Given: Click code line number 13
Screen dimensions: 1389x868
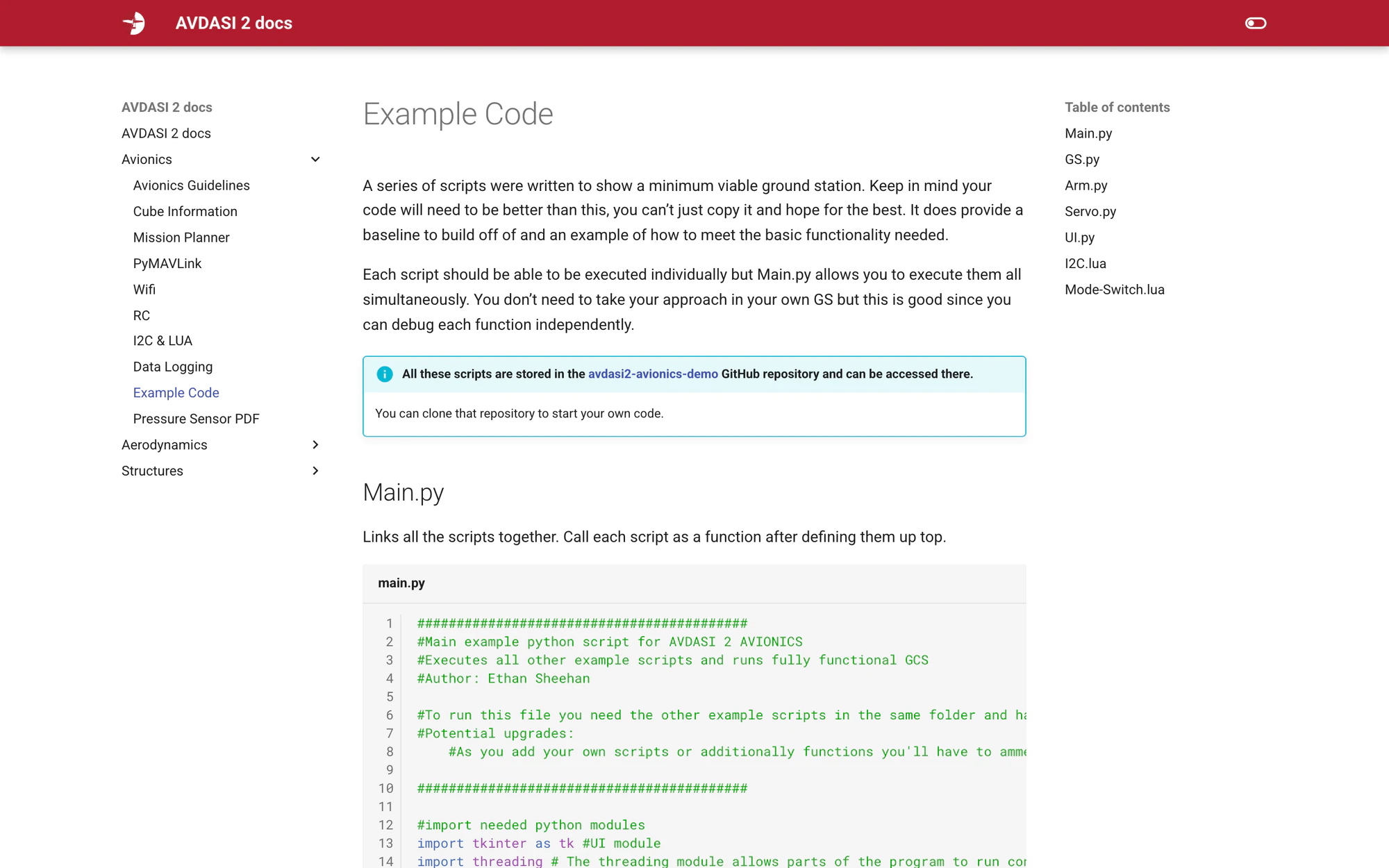Looking at the screenshot, I should tap(385, 843).
